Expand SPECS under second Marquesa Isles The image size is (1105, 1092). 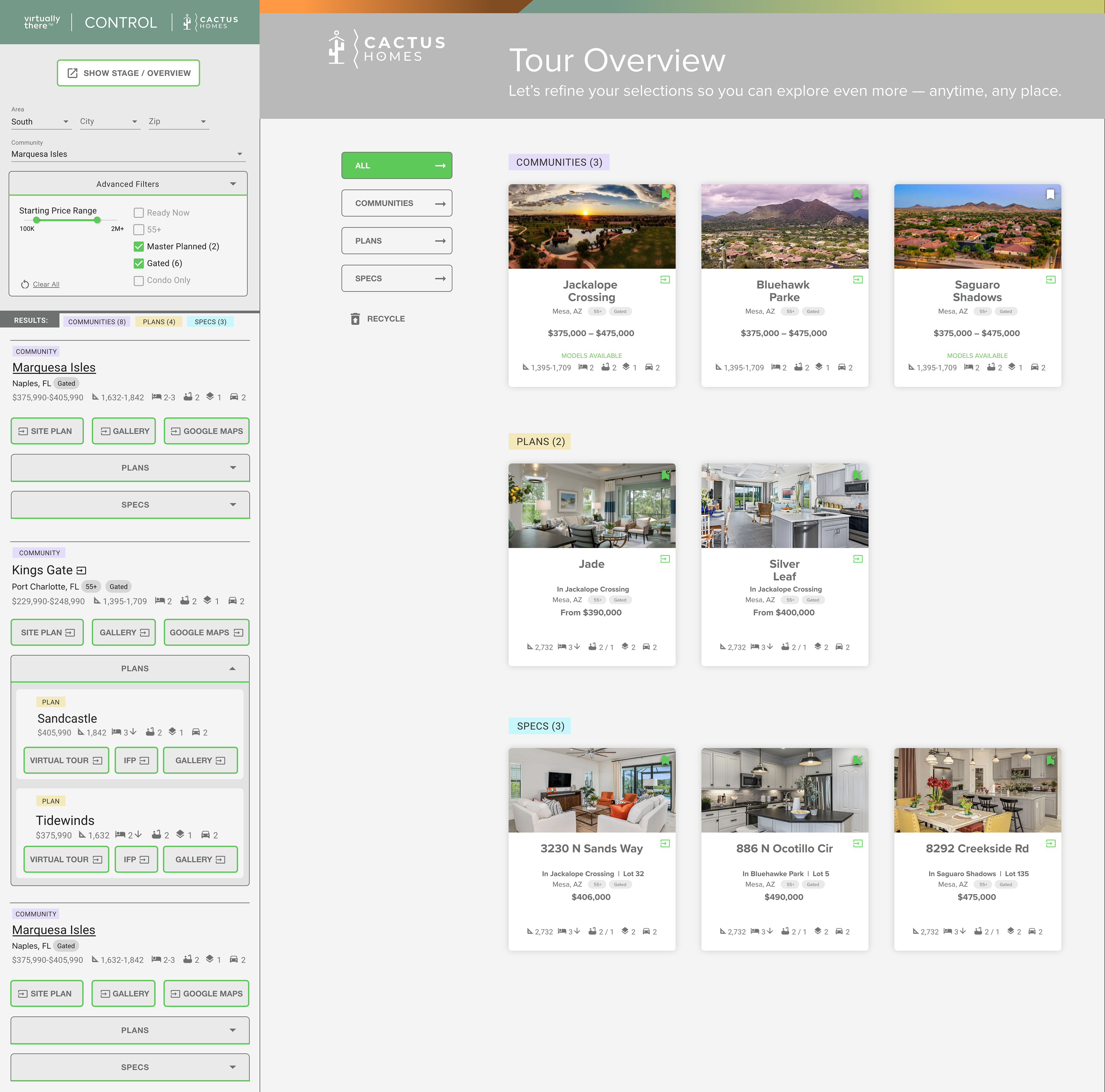click(x=130, y=1068)
